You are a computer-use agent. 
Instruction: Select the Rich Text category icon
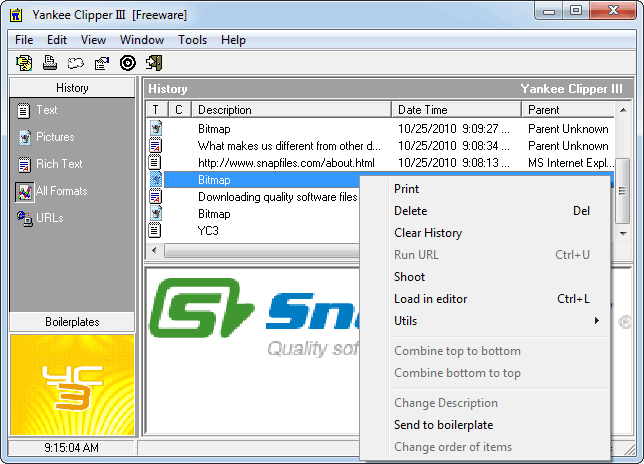(x=25, y=164)
